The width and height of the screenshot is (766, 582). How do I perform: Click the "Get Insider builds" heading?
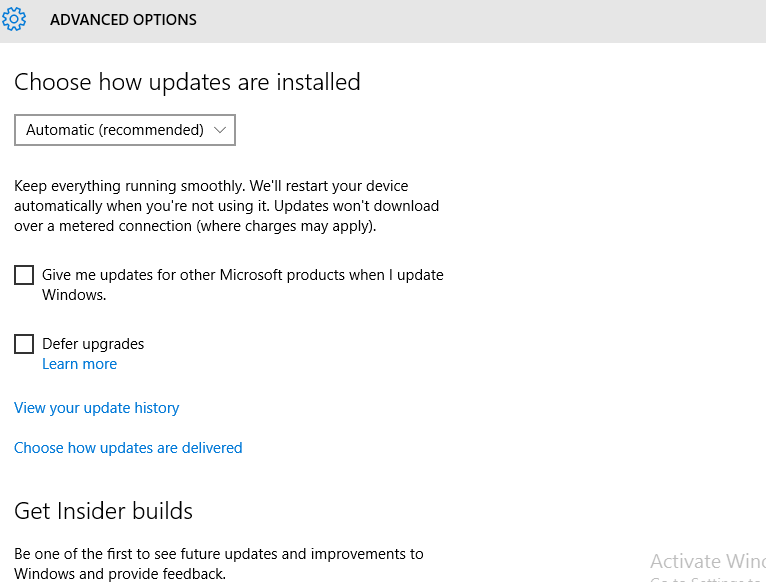(x=103, y=511)
